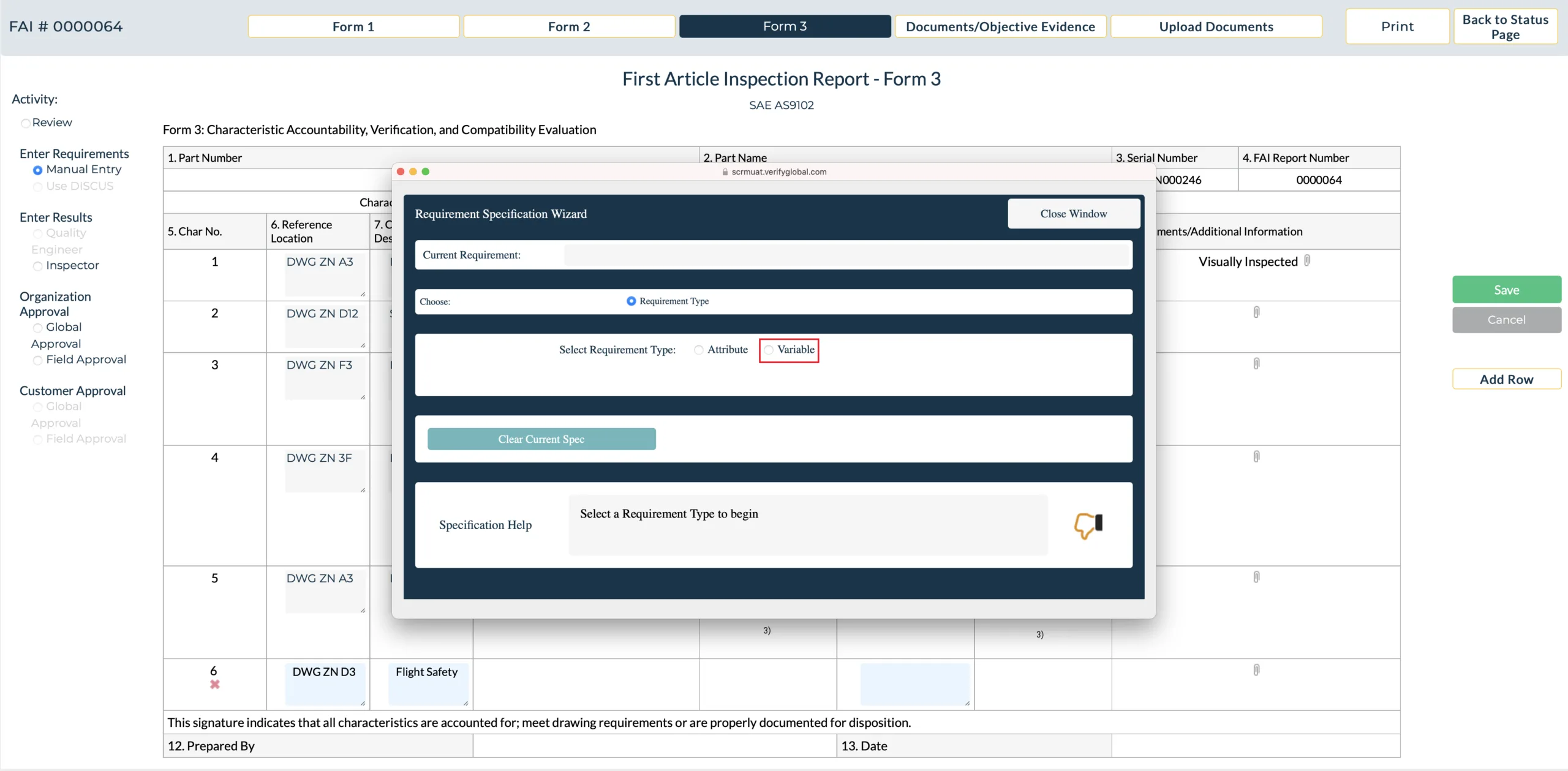Switch to the Form 2 tab
The image size is (1568, 771).
569,26
